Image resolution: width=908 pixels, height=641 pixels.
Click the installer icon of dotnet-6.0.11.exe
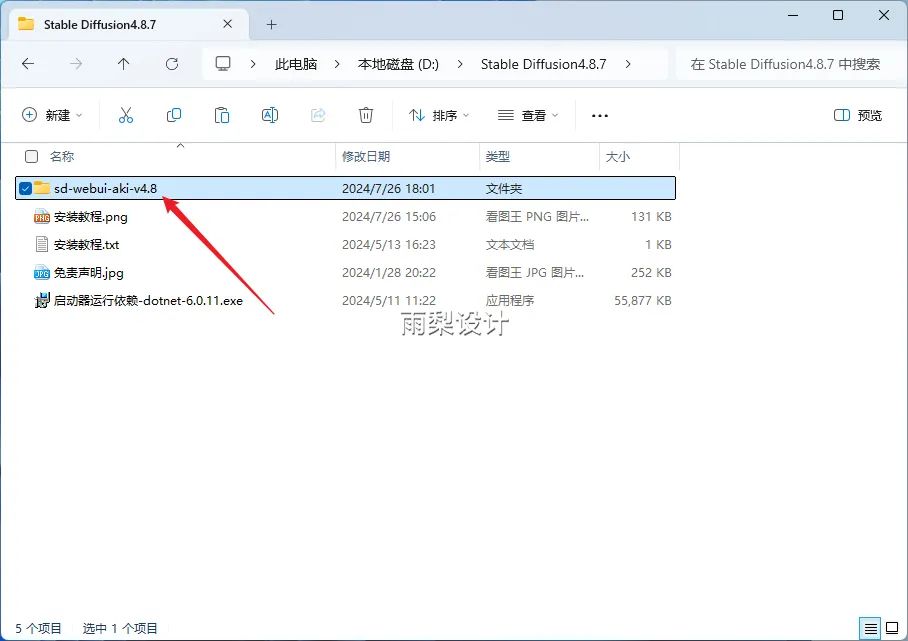pyautogui.click(x=42, y=300)
